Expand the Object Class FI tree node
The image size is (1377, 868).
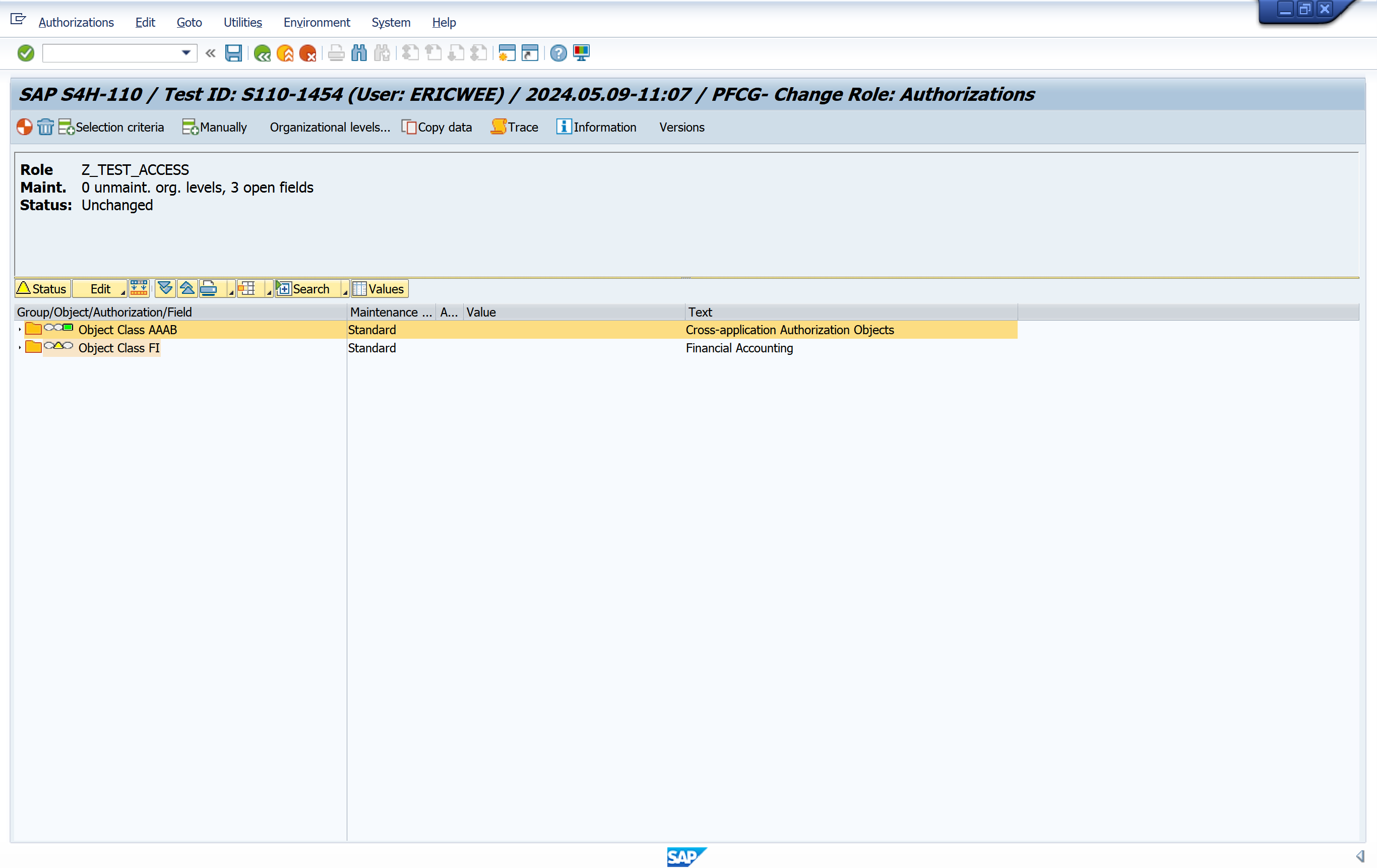pos(20,348)
